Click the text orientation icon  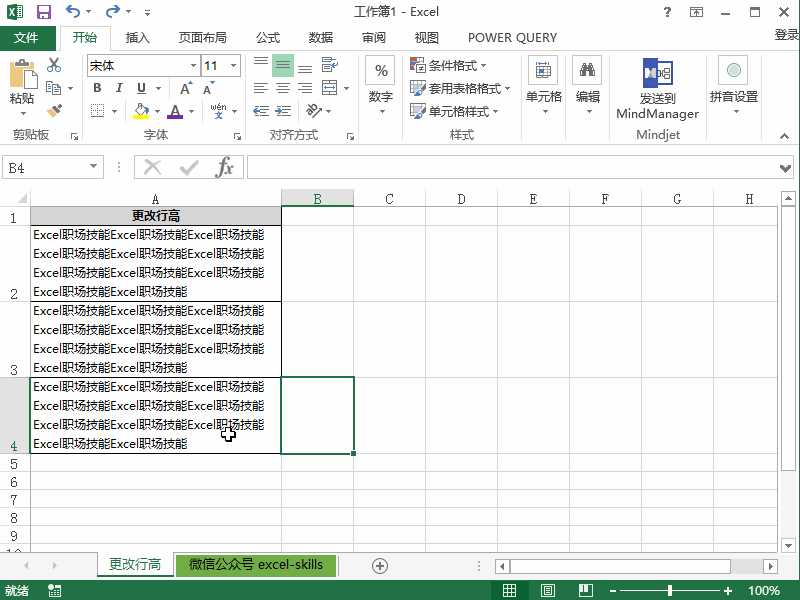(313, 110)
